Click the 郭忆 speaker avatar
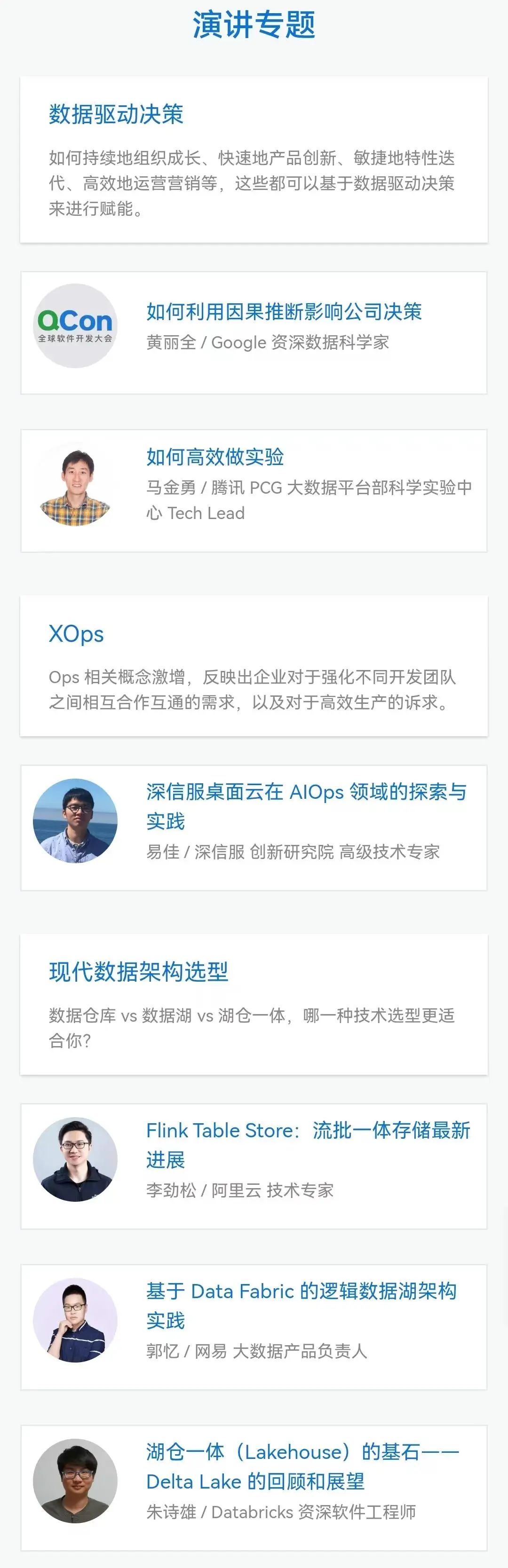 point(75,1320)
